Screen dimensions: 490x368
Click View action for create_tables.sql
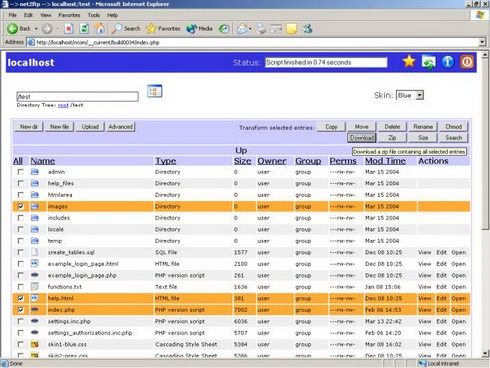click(425, 252)
